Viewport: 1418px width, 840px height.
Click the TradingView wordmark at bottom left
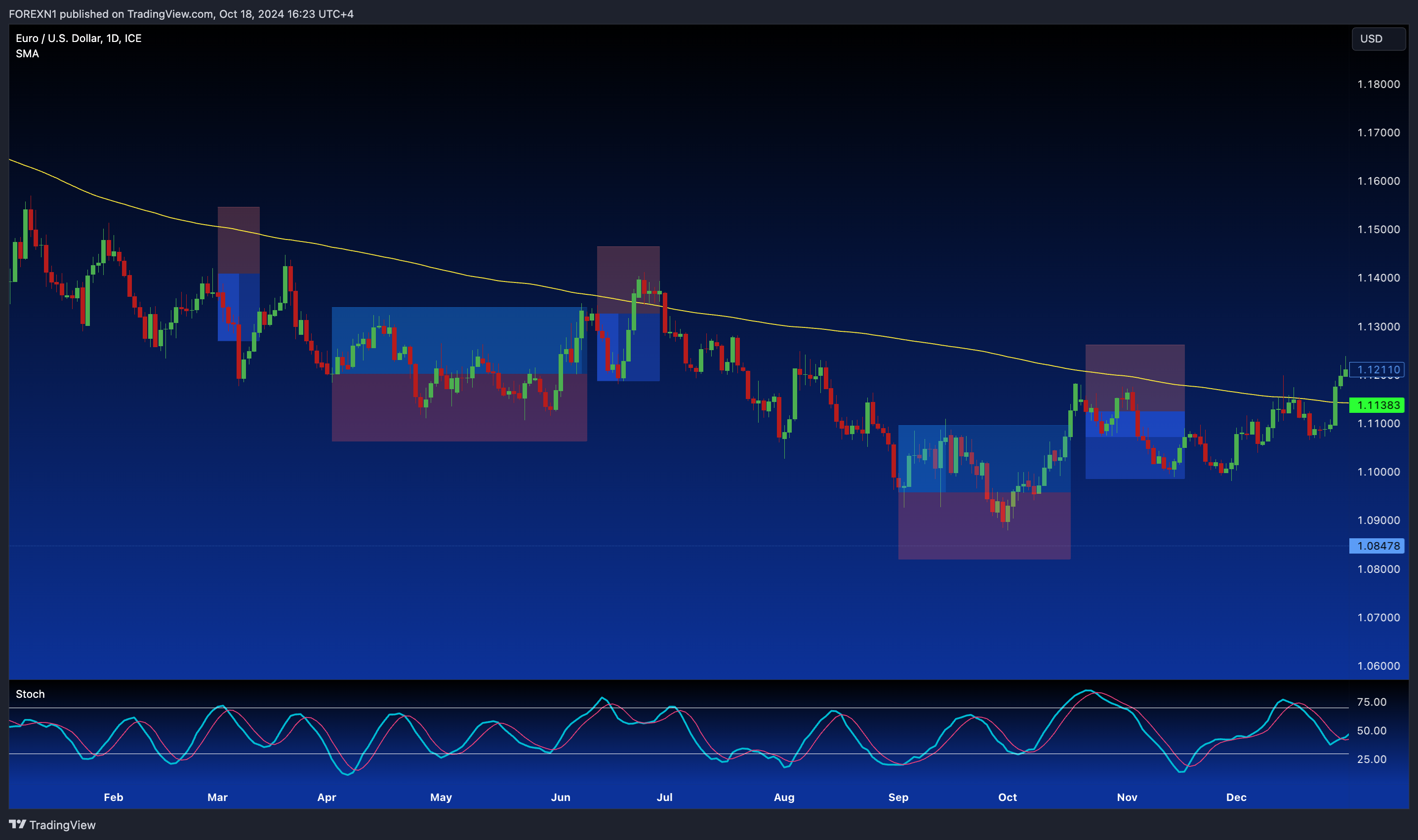[x=62, y=825]
